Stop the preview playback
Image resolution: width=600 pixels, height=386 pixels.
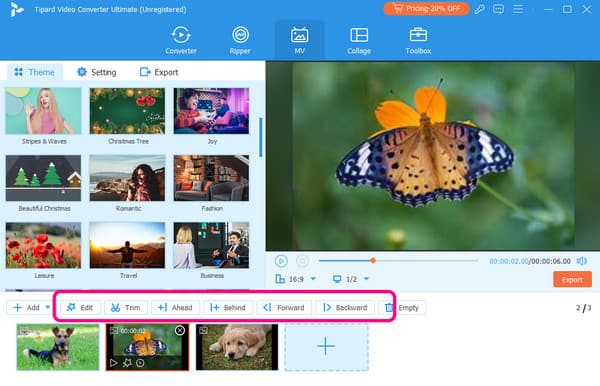(x=302, y=261)
